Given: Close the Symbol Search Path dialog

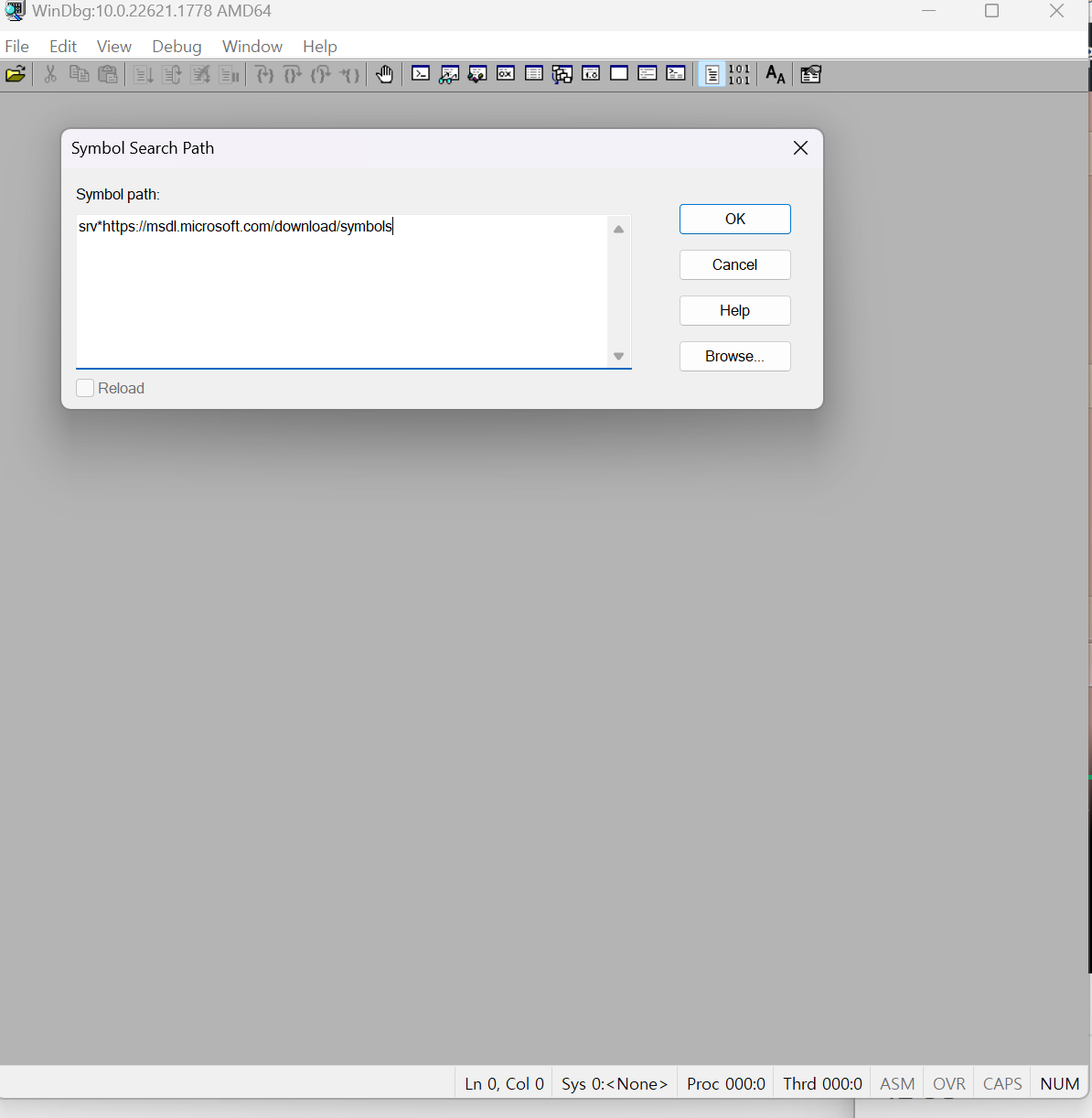Looking at the screenshot, I should coord(800,148).
